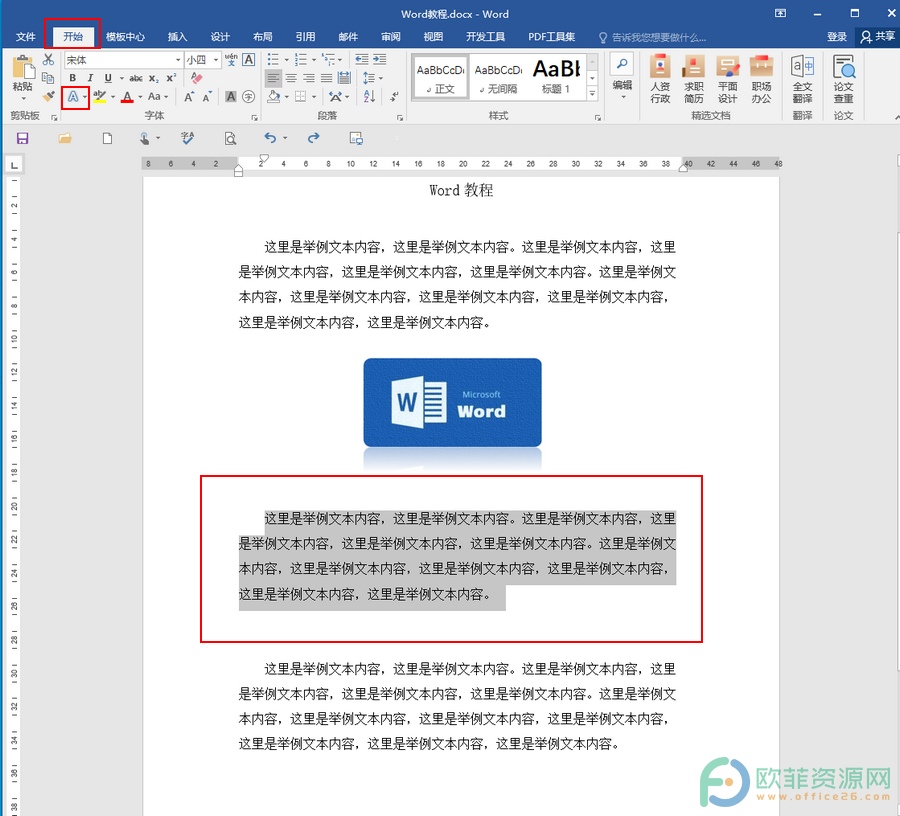Apply the red font color
900x816 pixels.
[x=127, y=96]
